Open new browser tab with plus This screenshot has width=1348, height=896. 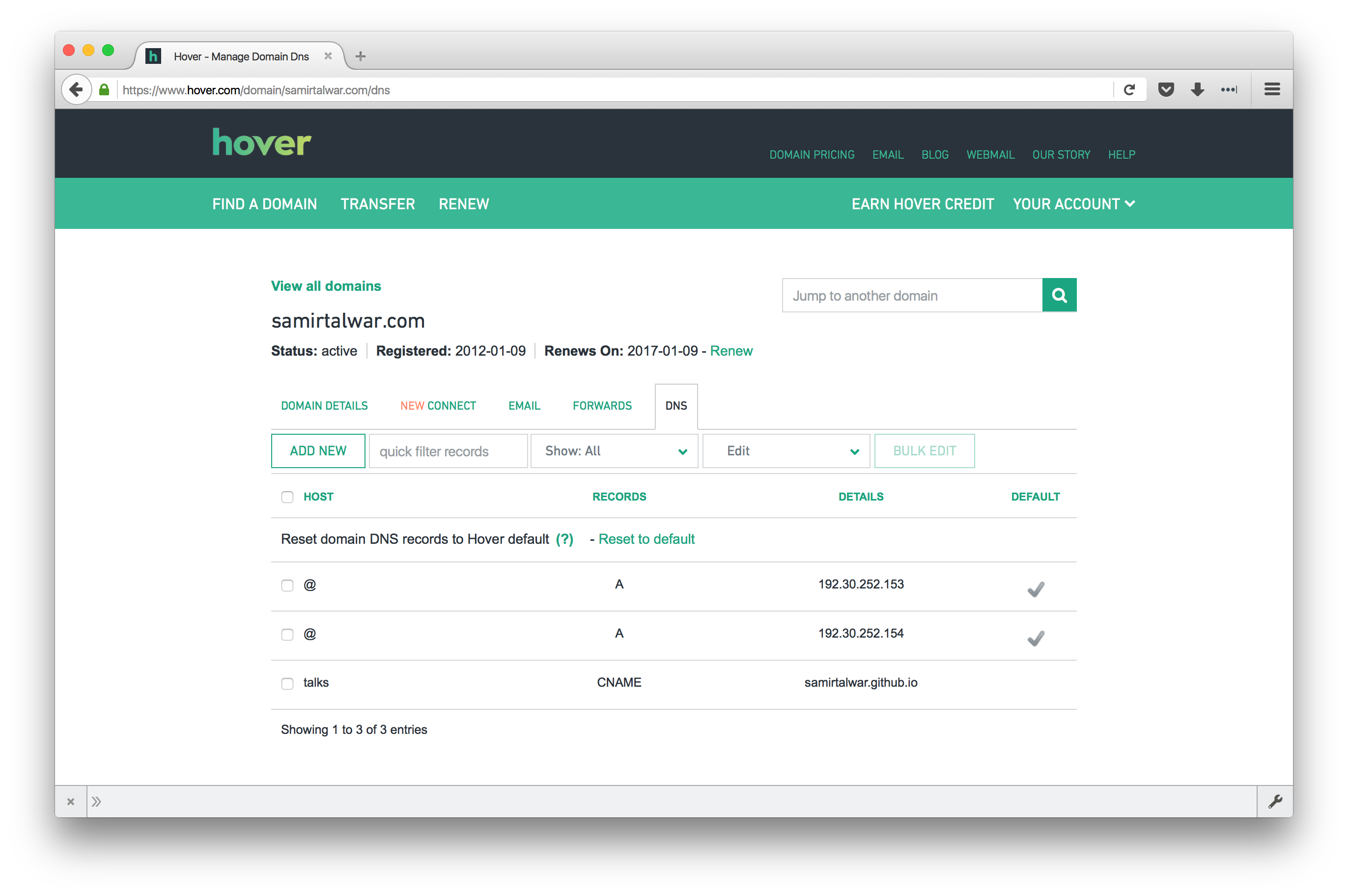(360, 56)
